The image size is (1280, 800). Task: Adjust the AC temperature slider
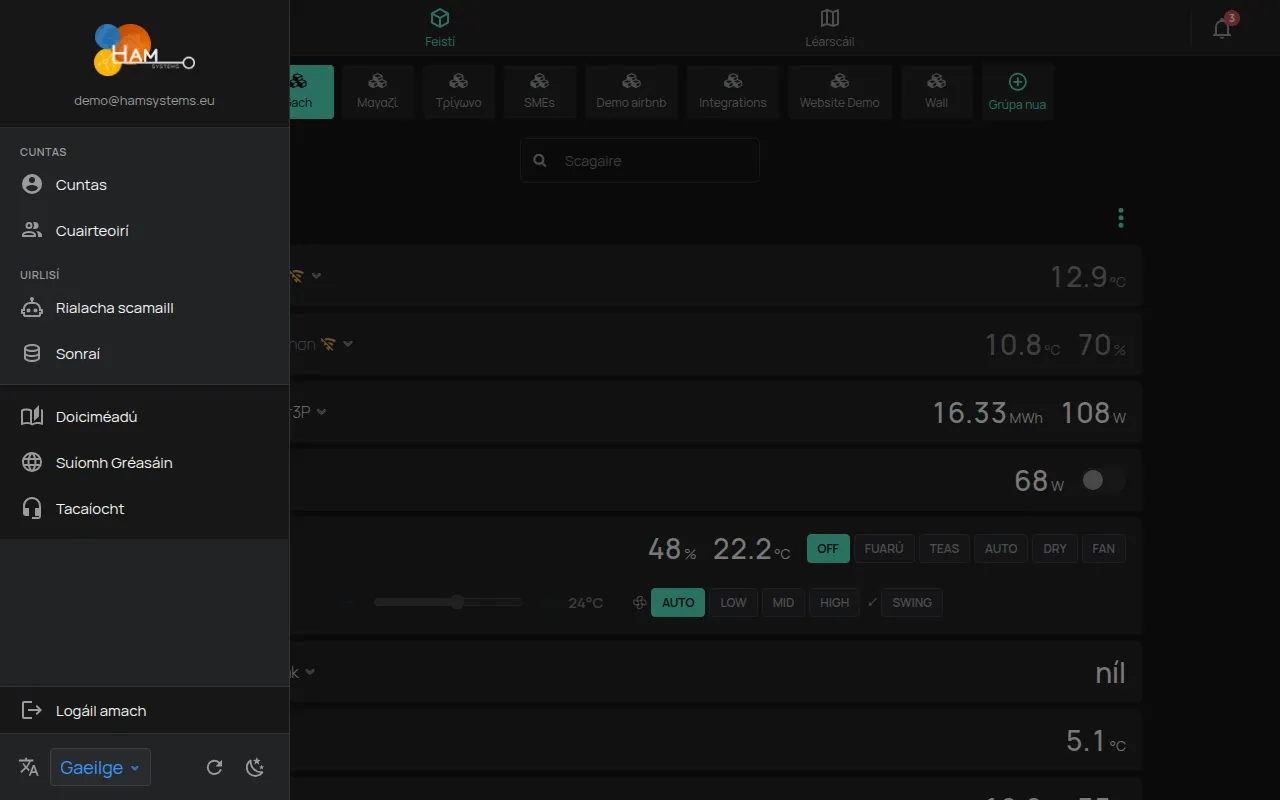point(449,602)
